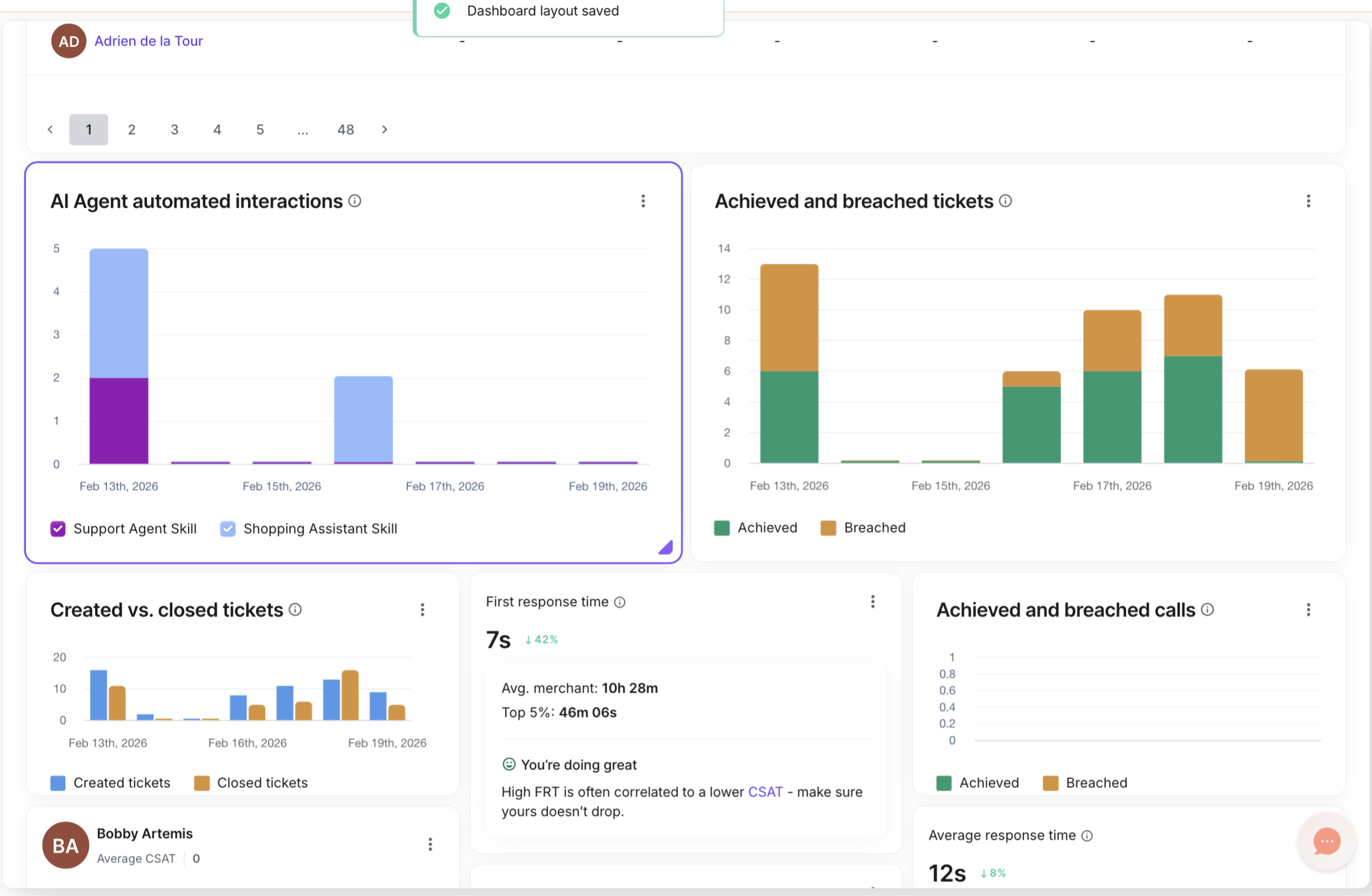Open the options menu beside Bobby Artemis
This screenshot has height=896, width=1372.
430,845
